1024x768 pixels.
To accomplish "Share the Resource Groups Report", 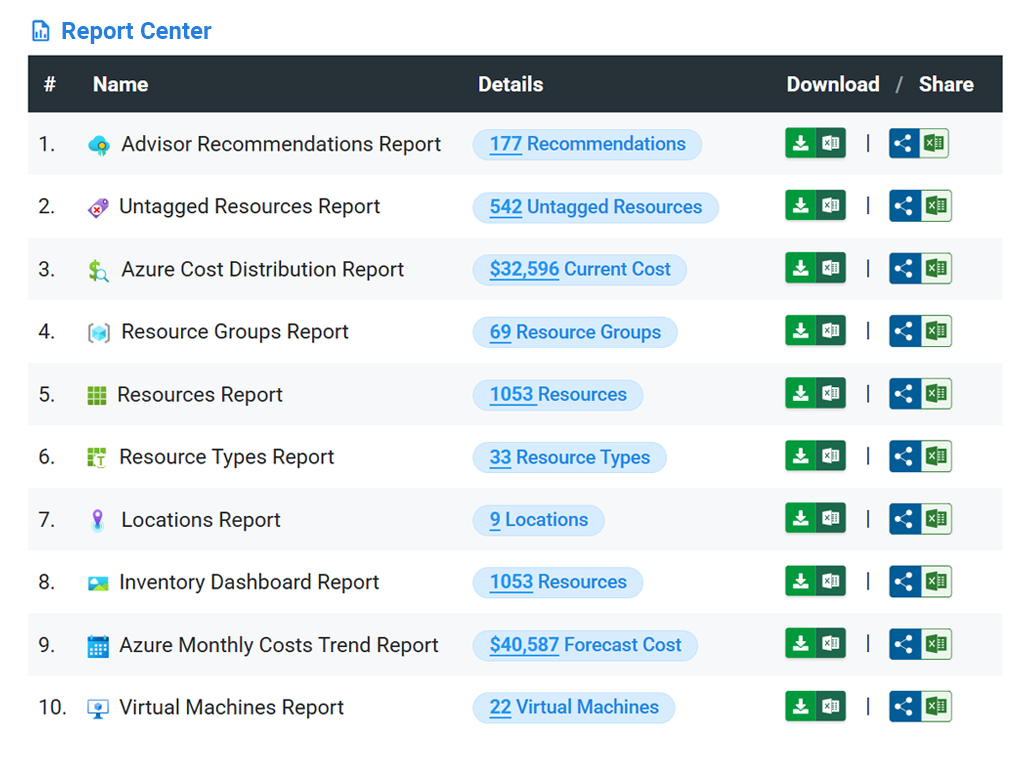I will 920,330.
